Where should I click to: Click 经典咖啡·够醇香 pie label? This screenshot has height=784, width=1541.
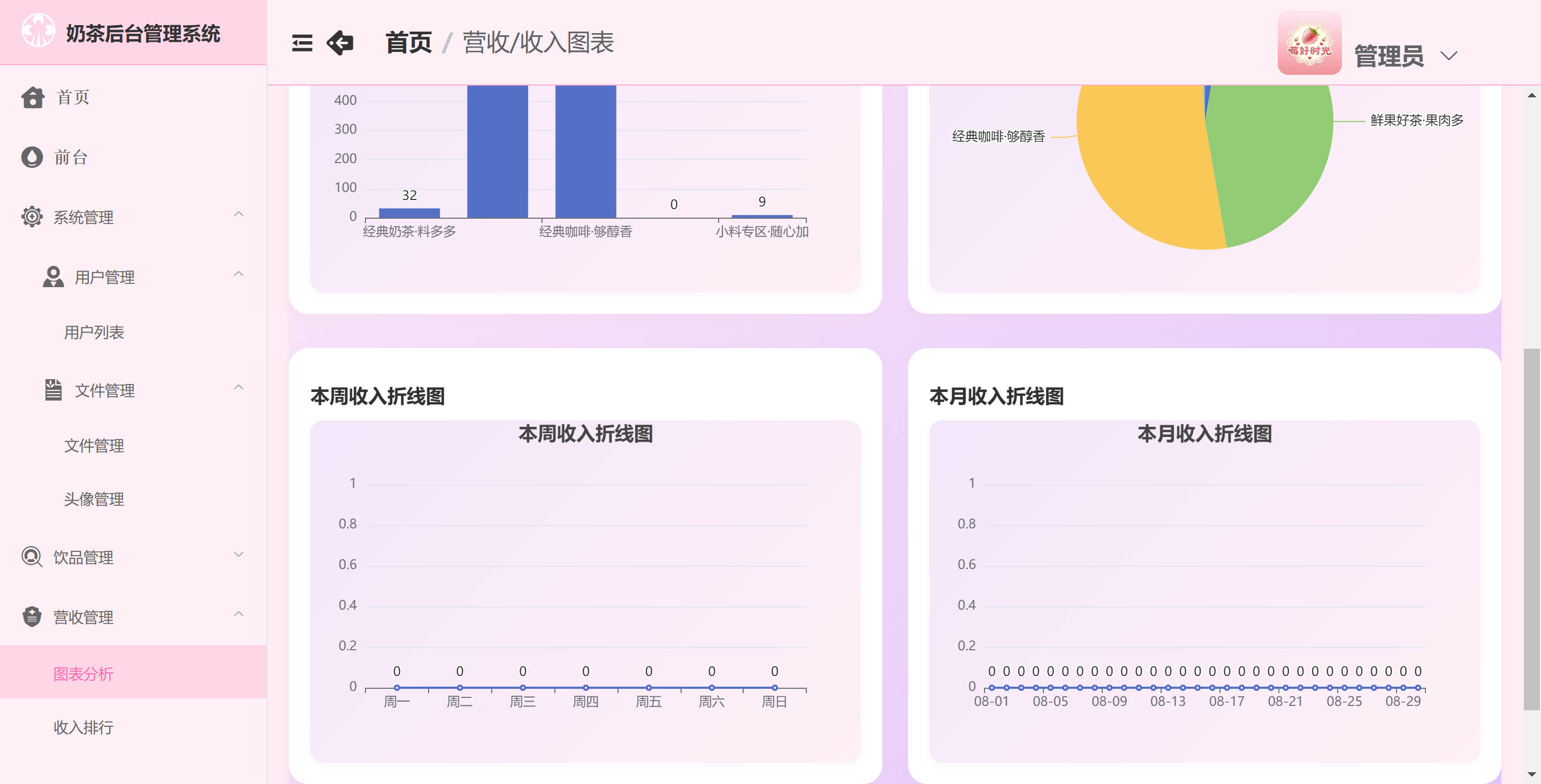(998, 137)
